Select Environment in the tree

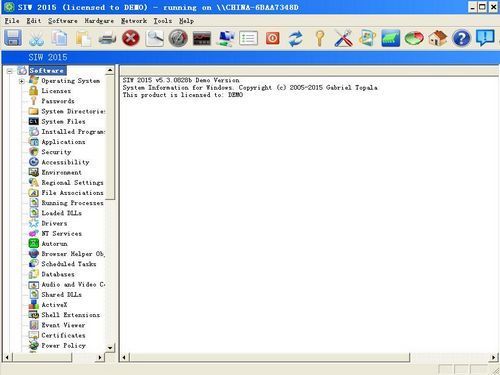tap(61, 172)
